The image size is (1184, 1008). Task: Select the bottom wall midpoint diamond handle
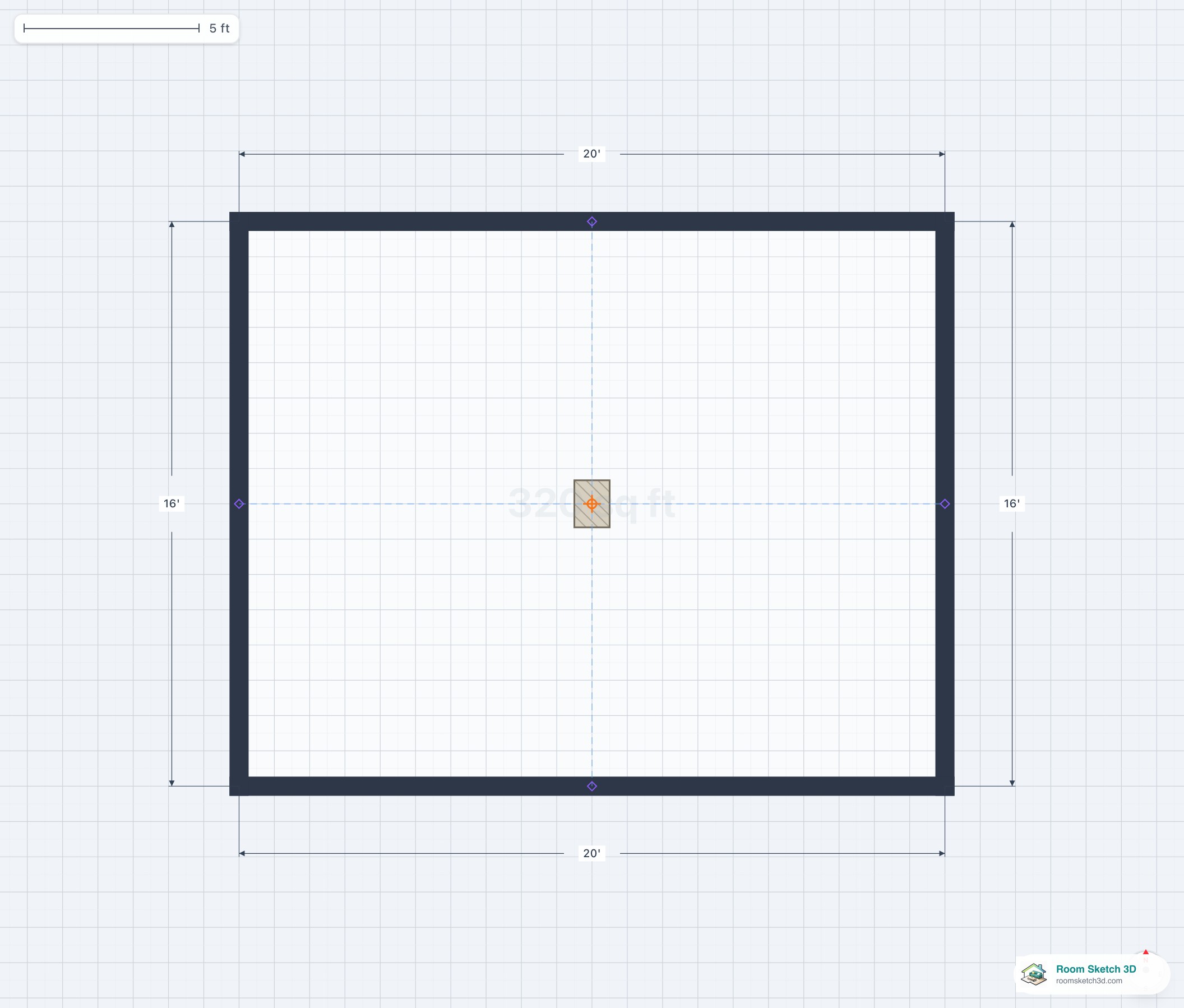[592, 787]
